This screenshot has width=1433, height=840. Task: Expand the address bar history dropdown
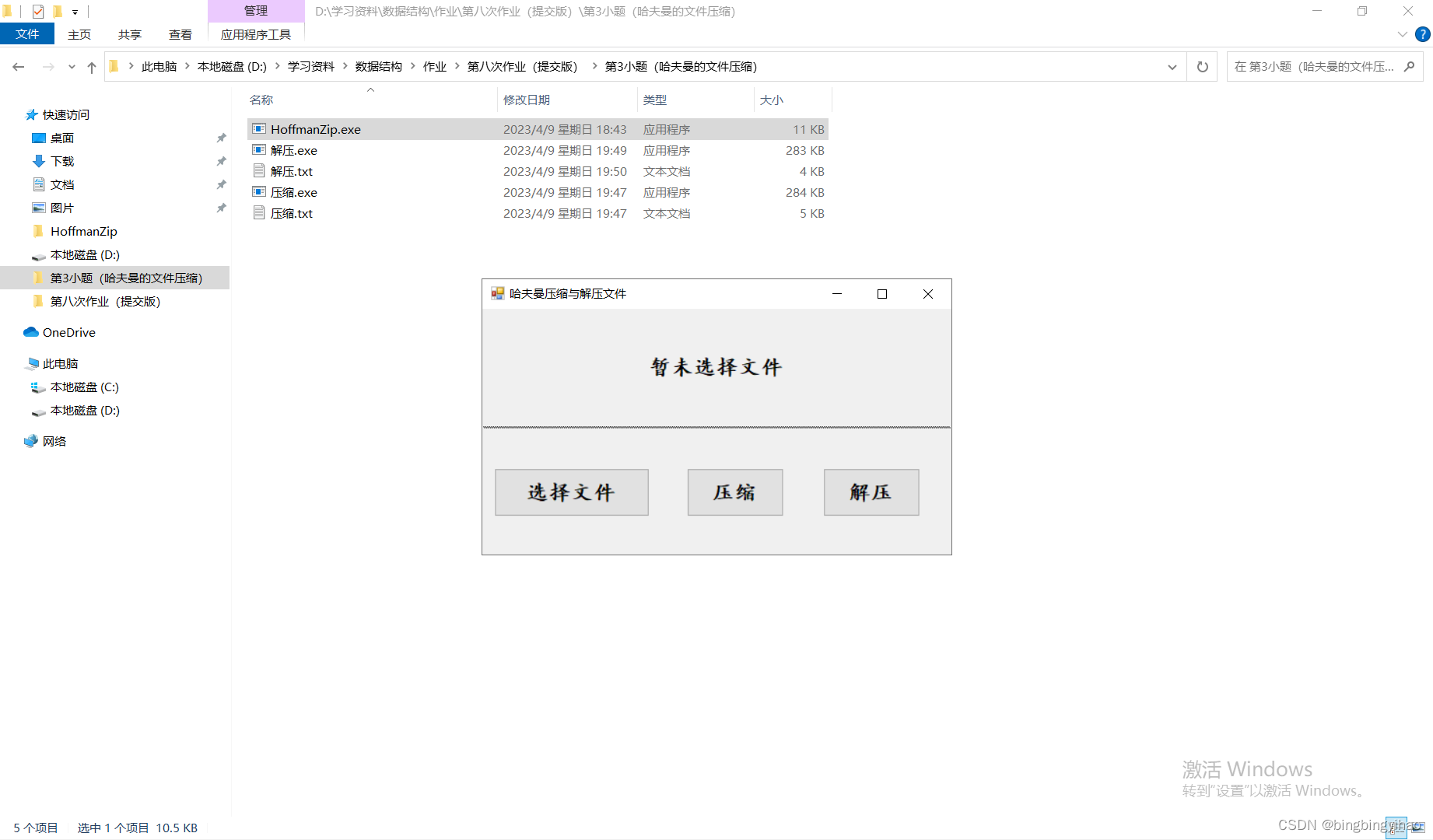coord(1172,67)
